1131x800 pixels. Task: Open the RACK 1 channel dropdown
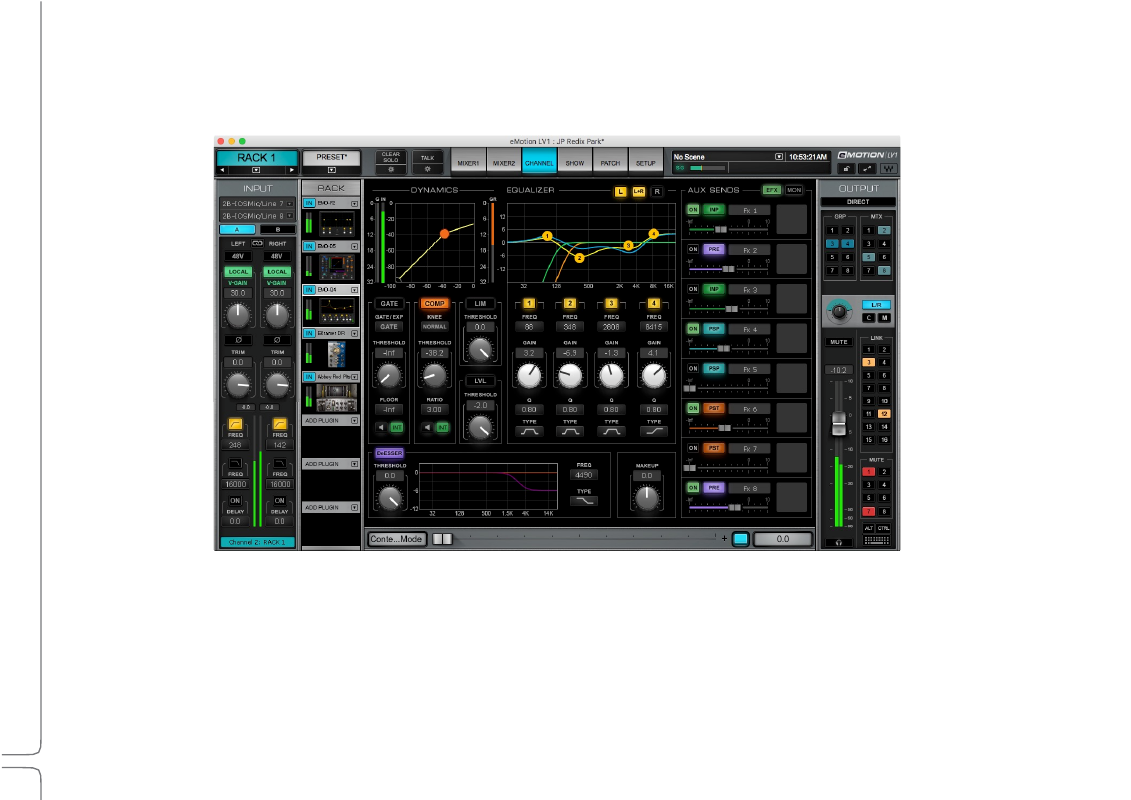(x=256, y=170)
